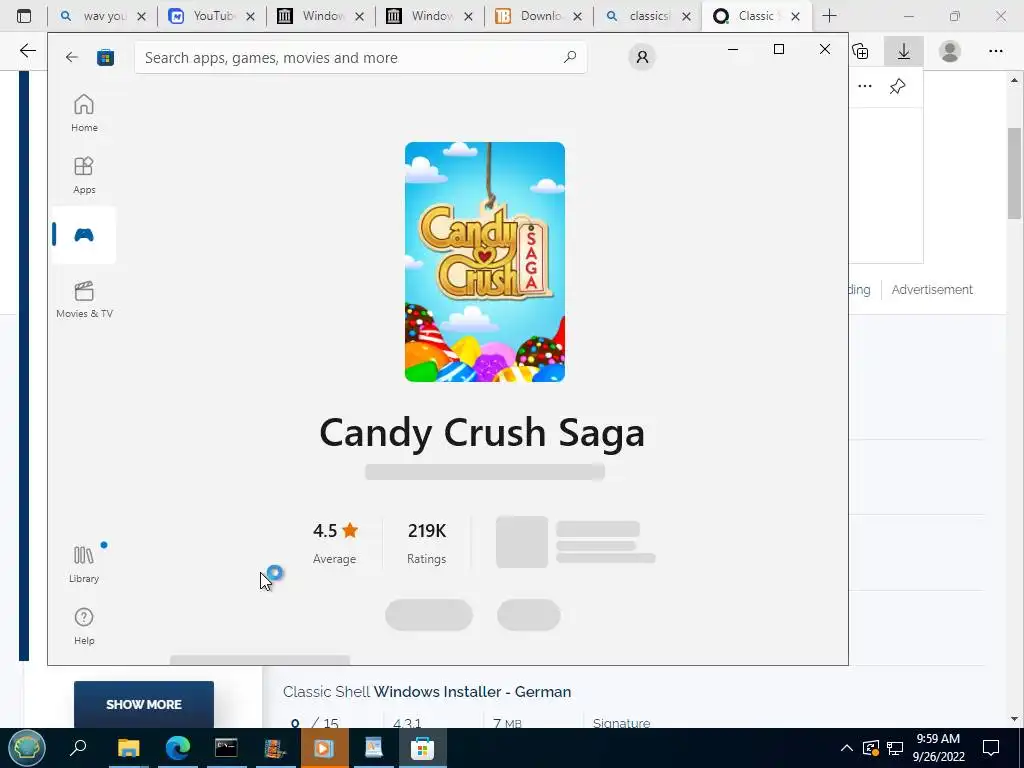Go back in Edge browser
Viewport: 1024px width, 768px height.
point(27,51)
